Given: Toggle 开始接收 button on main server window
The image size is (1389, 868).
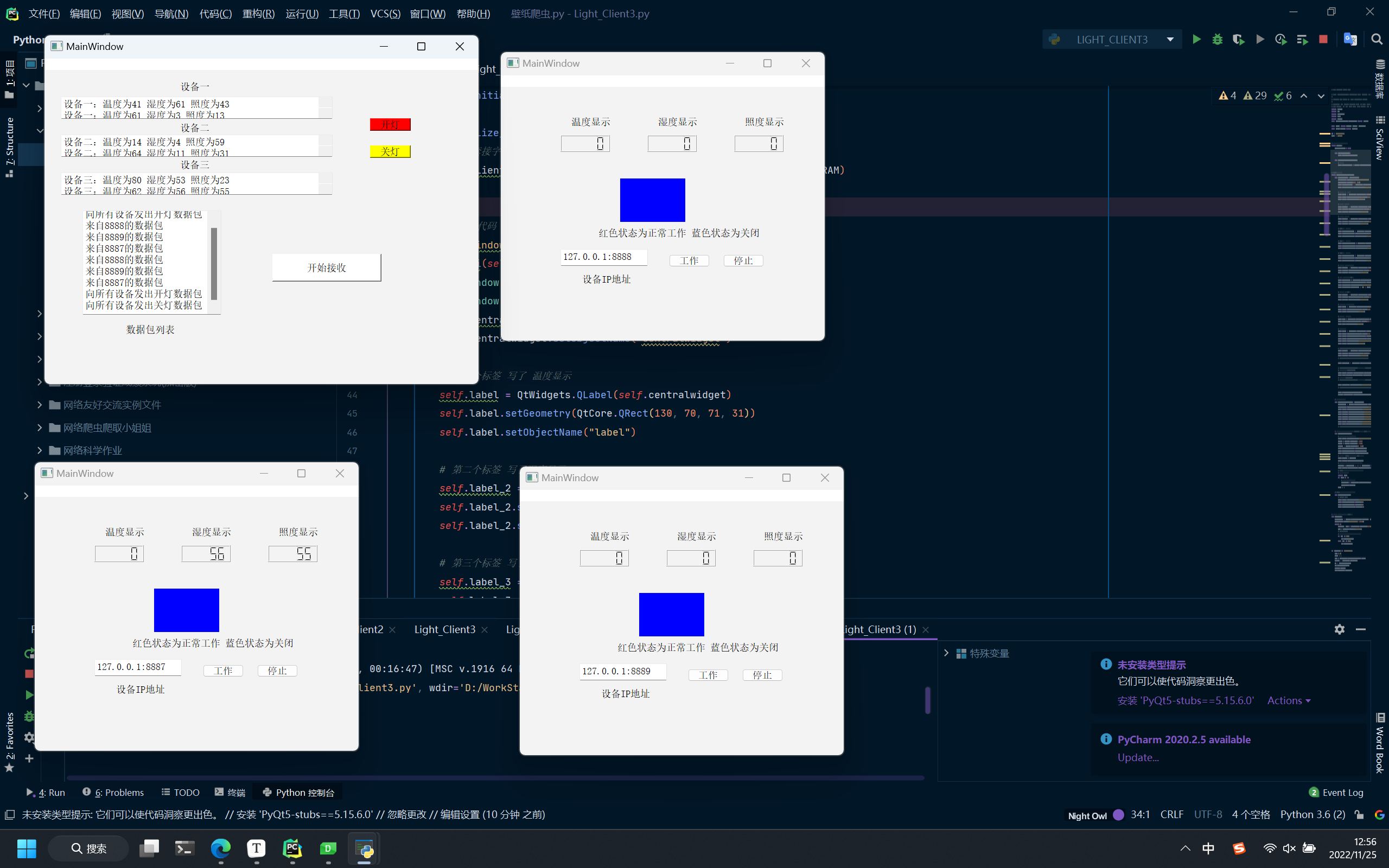Looking at the screenshot, I should [x=326, y=267].
